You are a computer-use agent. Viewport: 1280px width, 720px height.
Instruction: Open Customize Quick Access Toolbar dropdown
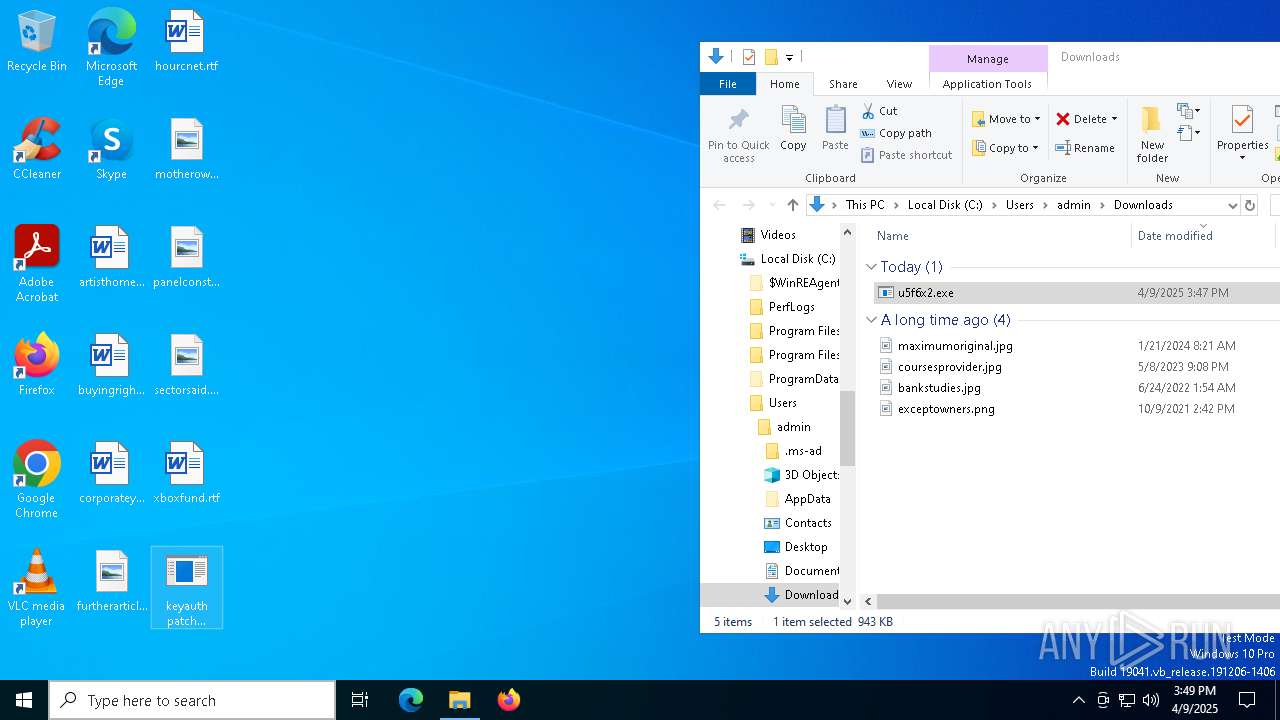coord(789,58)
